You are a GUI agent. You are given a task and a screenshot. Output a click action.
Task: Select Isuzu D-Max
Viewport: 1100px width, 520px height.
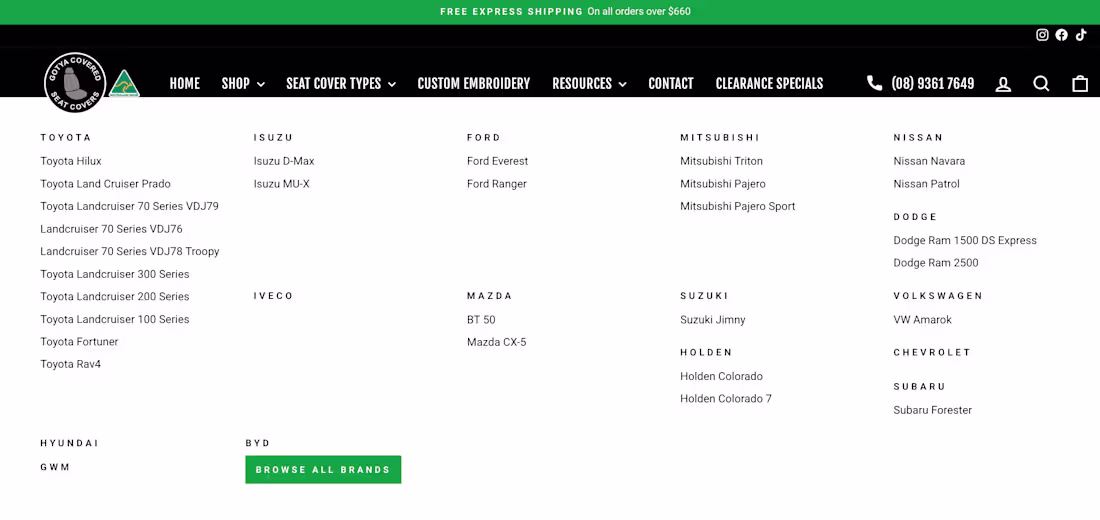coord(284,161)
